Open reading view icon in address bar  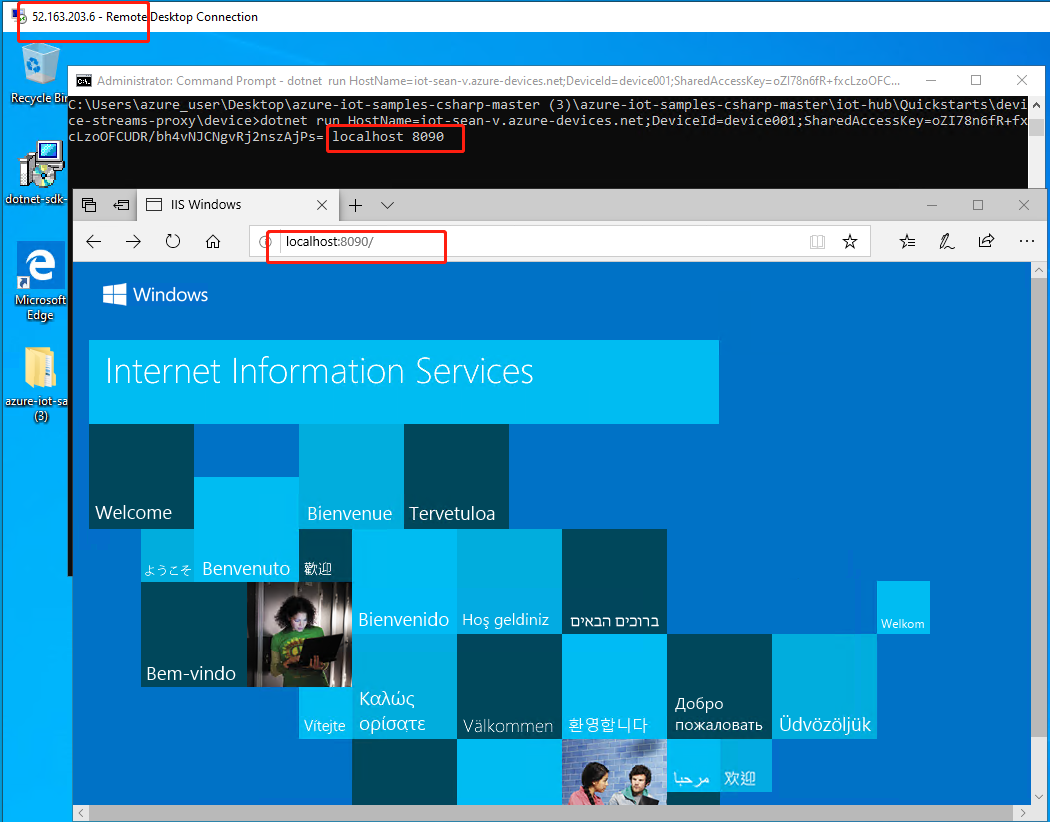[x=817, y=242]
